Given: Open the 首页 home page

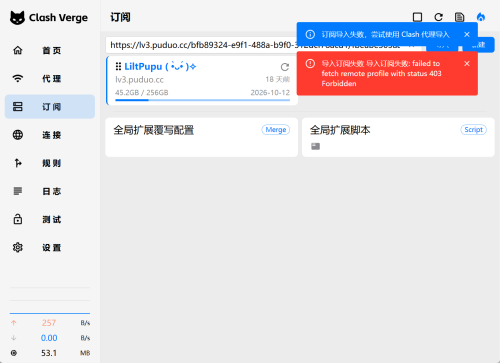Looking at the screenshot, I should (50, 50).
